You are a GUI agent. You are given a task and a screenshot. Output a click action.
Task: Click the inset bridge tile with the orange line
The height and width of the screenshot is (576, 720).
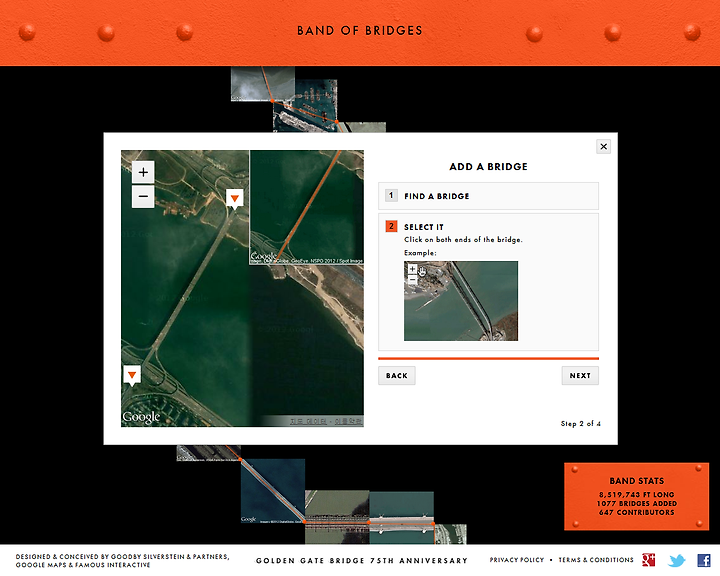pos(307,207)
